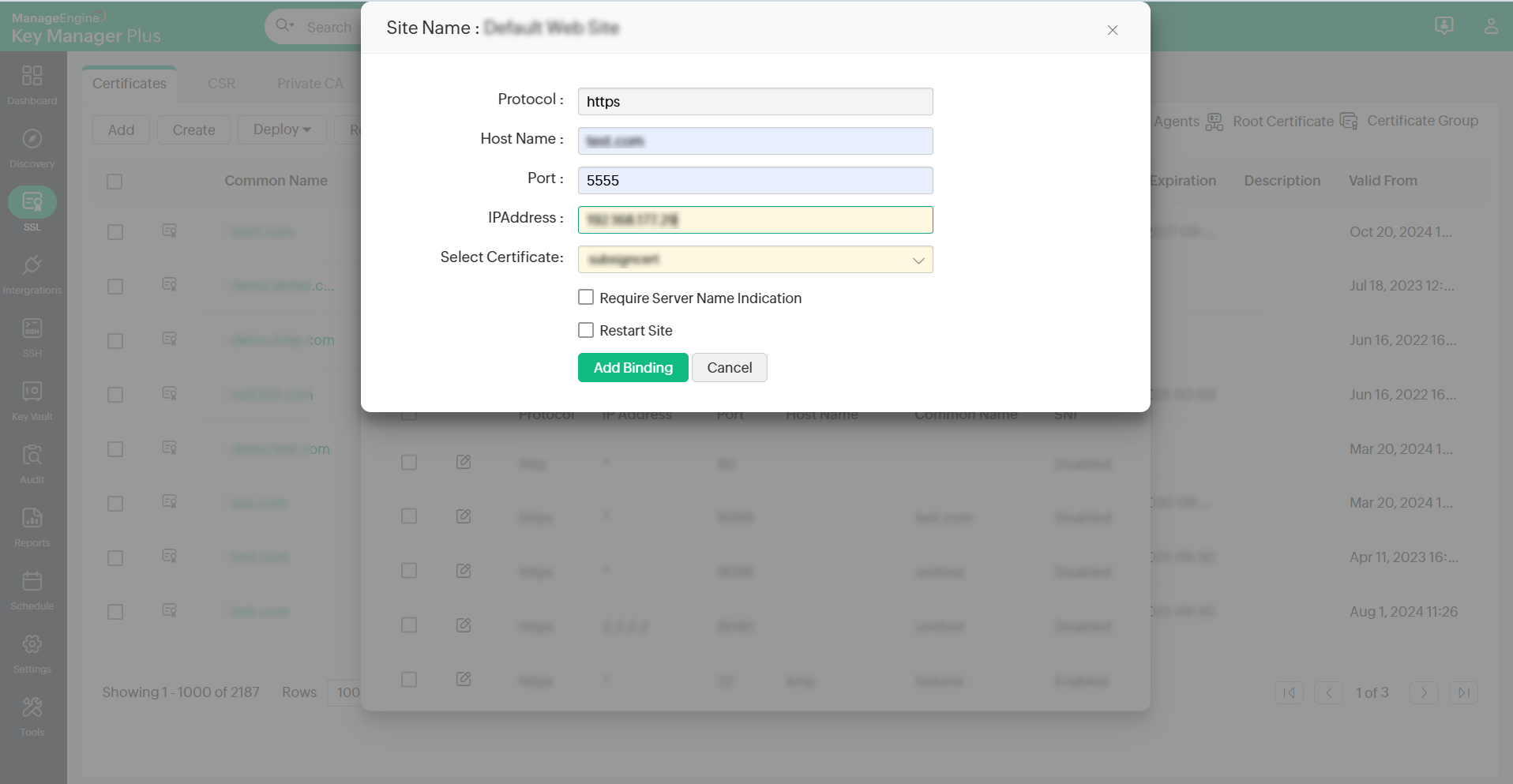Screen dimensions: 1513x784
Task: Go to SSH section in sidebar
Action: tap(32, 336)
